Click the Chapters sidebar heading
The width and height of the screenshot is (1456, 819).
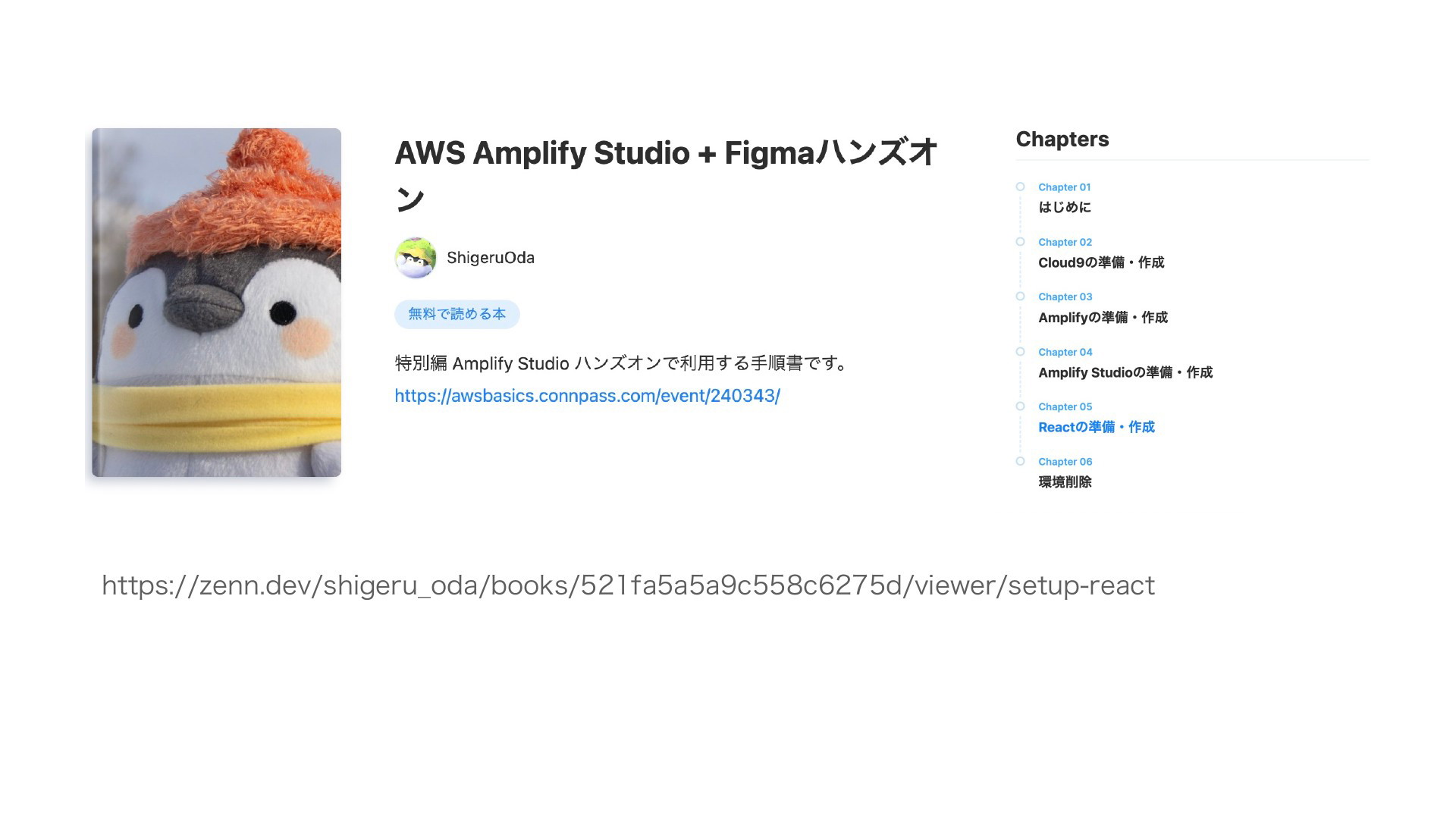point(1062,140)
